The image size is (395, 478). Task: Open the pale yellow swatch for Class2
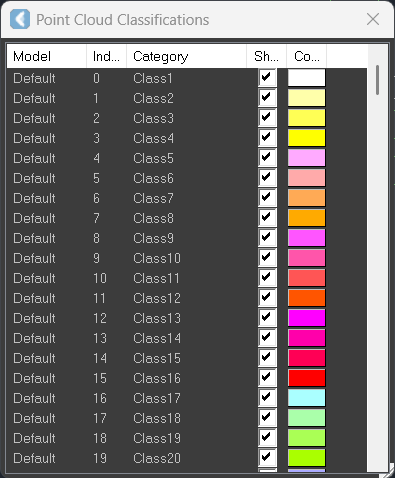306,98
